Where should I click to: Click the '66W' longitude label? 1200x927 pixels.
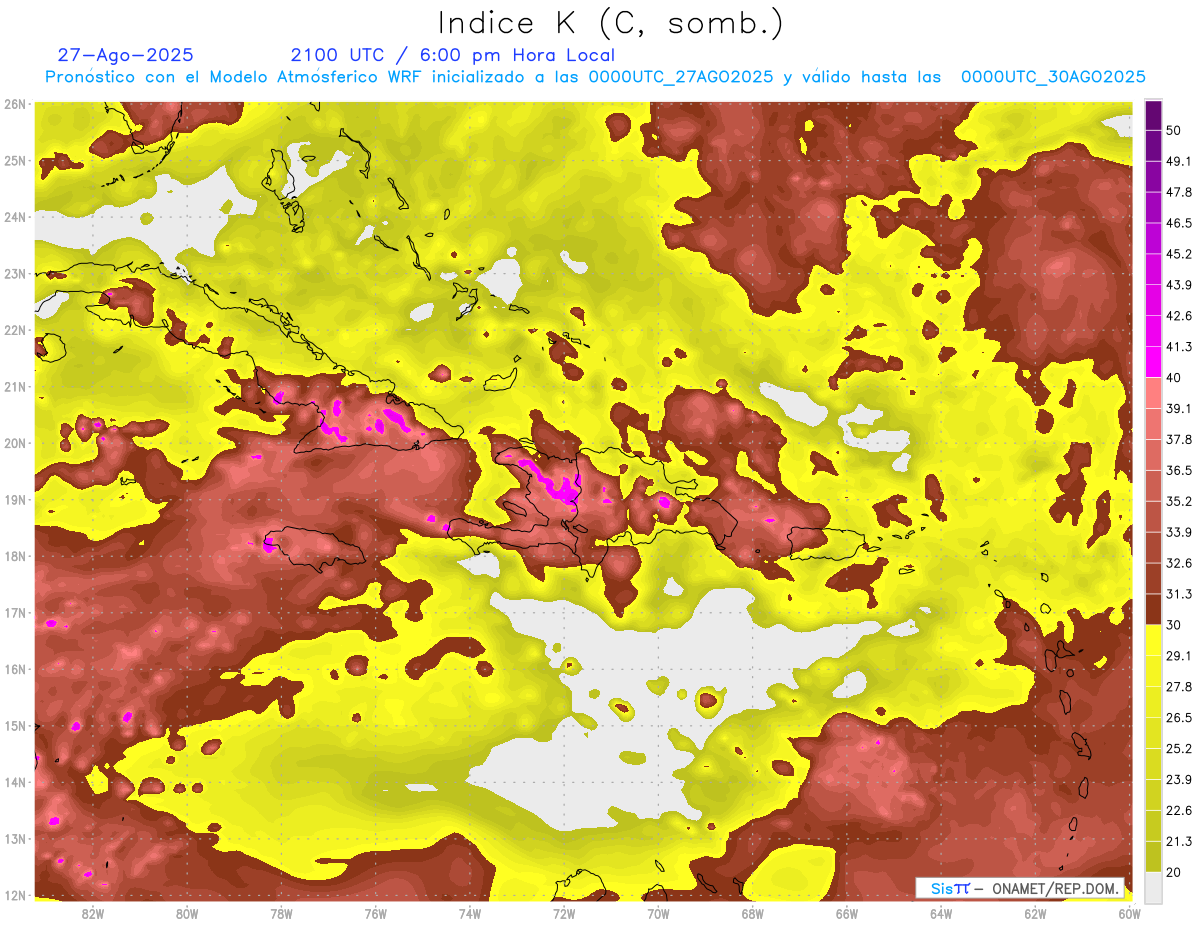[846, 913]
